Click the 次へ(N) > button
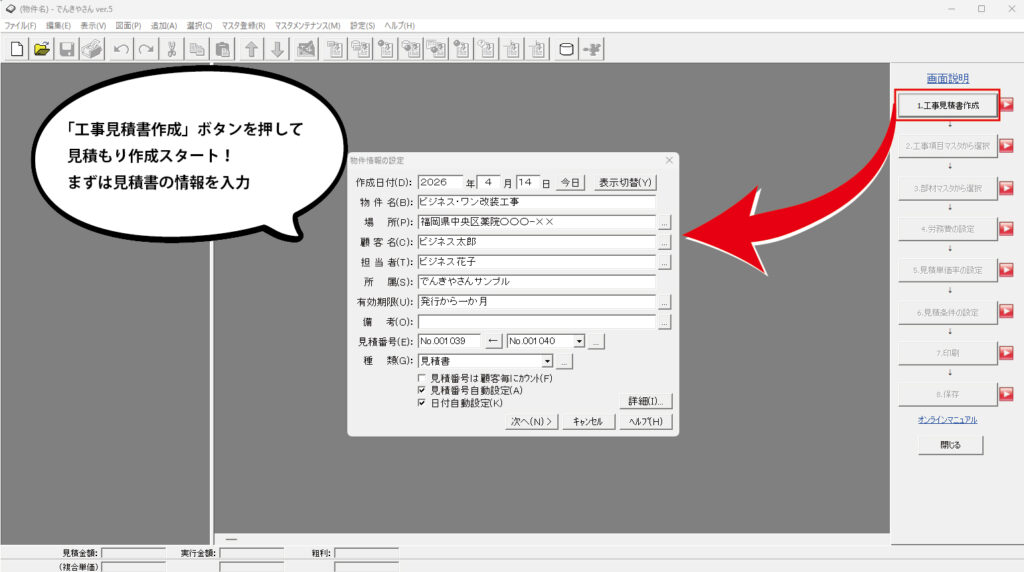 531,422
